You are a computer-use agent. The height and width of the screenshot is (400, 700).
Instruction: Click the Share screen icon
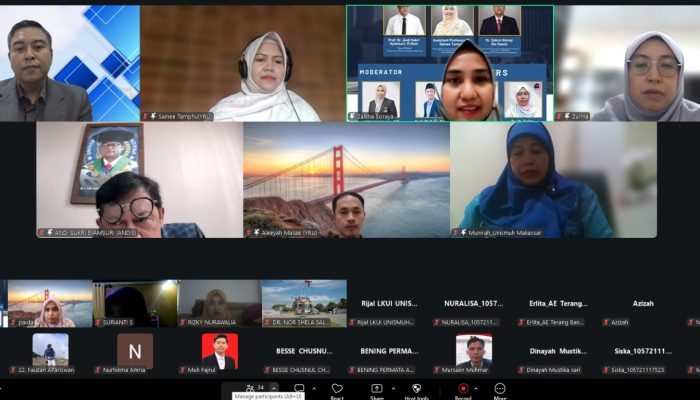click(377, 388)
